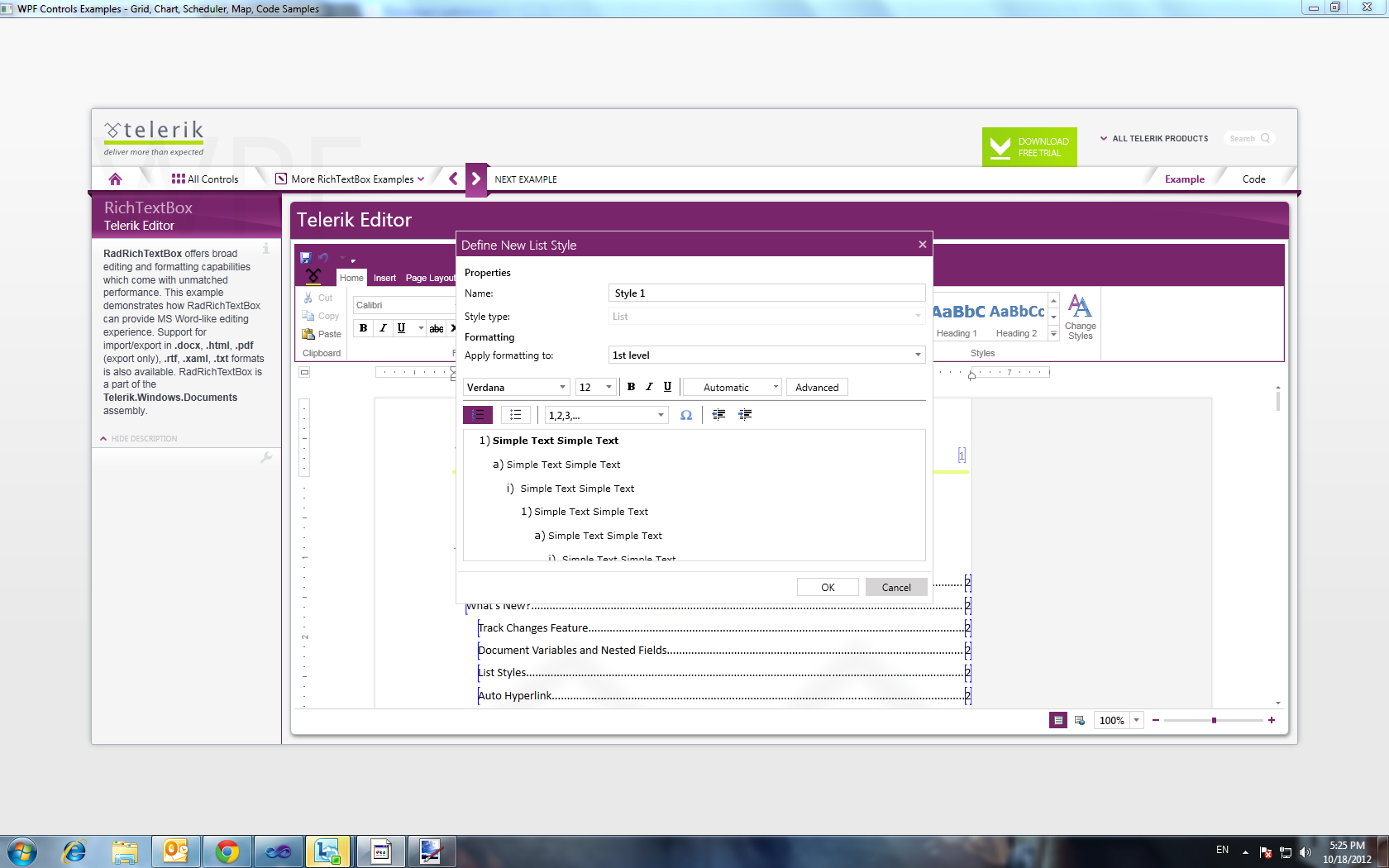Click the Download Free Trial button
This screenshot has height=868, width=1389.
[x=1029, y=147]
